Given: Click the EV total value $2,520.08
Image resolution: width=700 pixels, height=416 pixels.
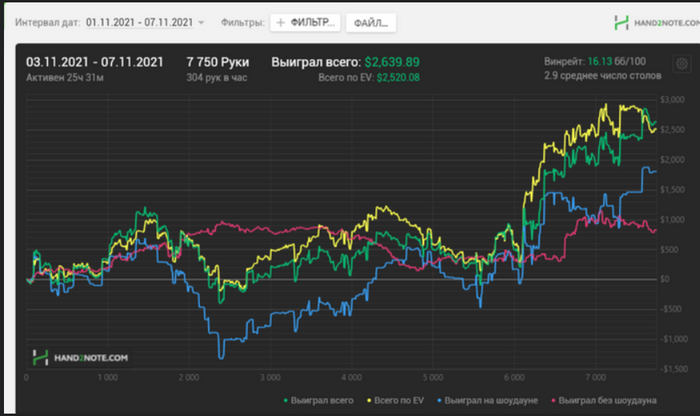Looking at the screenshot, I should coord(398,78).
